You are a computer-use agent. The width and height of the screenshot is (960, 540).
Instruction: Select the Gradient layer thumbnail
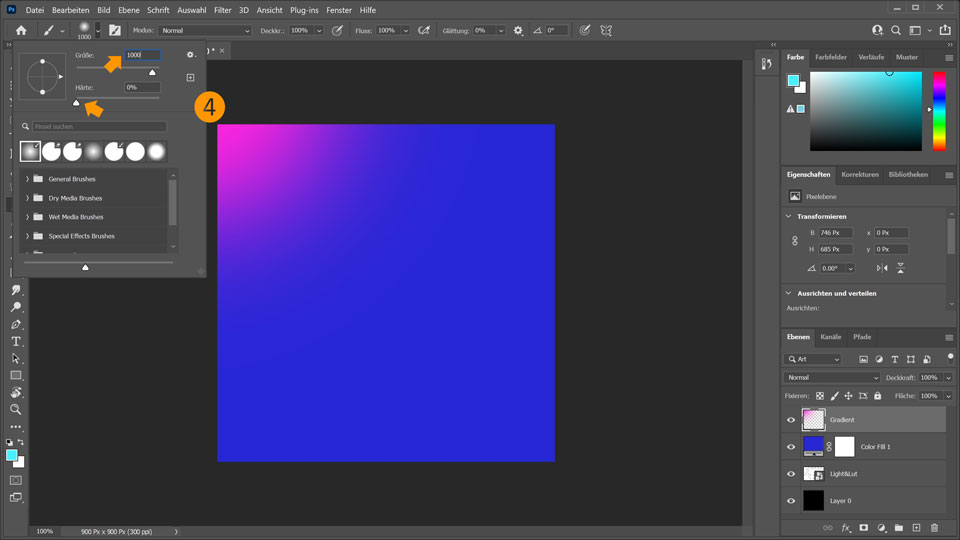(813, 420)
